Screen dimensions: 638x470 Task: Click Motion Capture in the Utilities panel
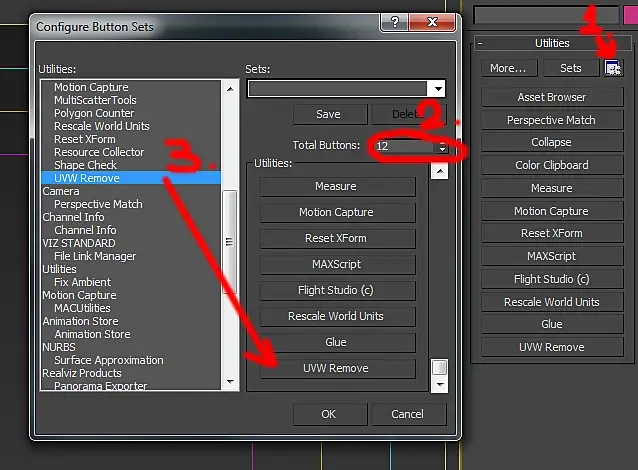[552, 211]
